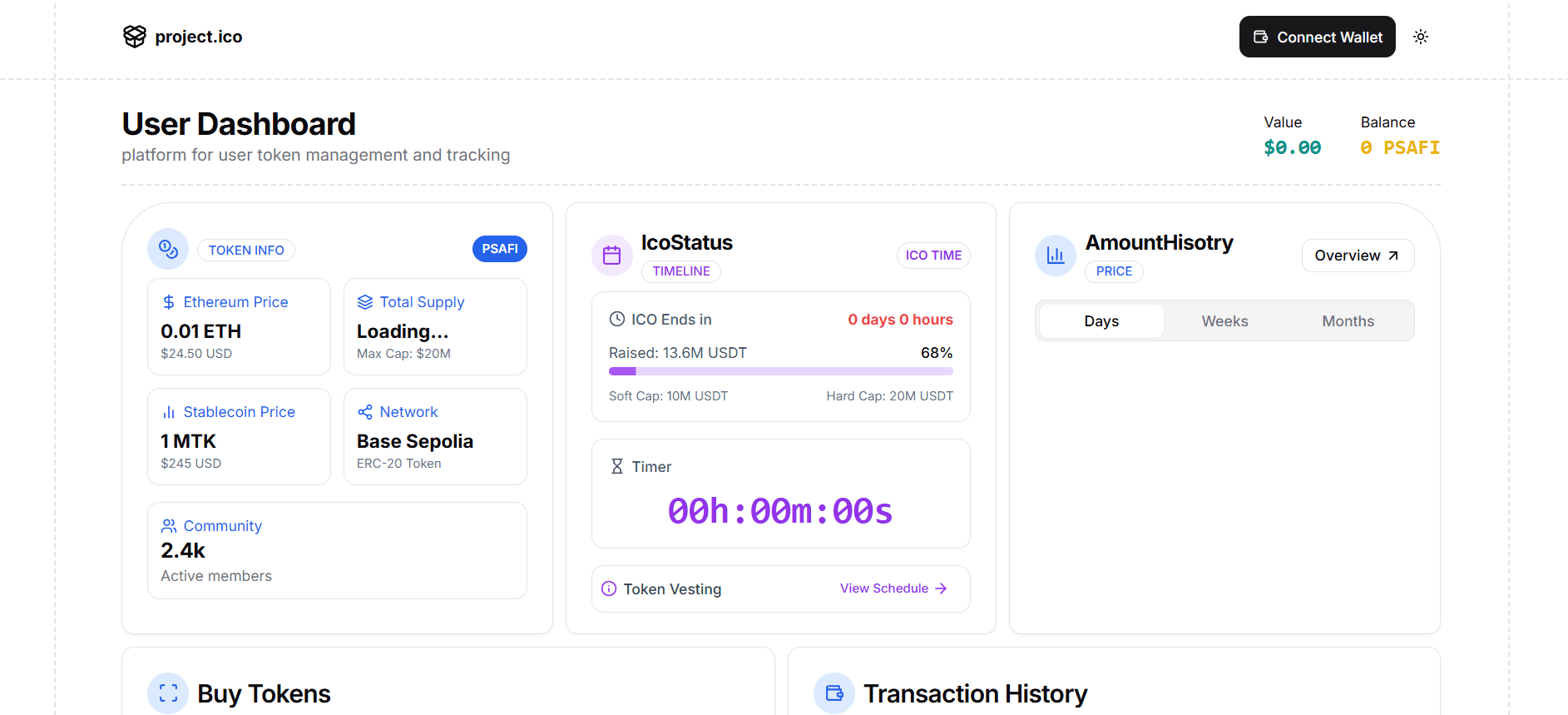Click the IcoStatus calendar icon

pyautogui.click(x=611, y=256)
